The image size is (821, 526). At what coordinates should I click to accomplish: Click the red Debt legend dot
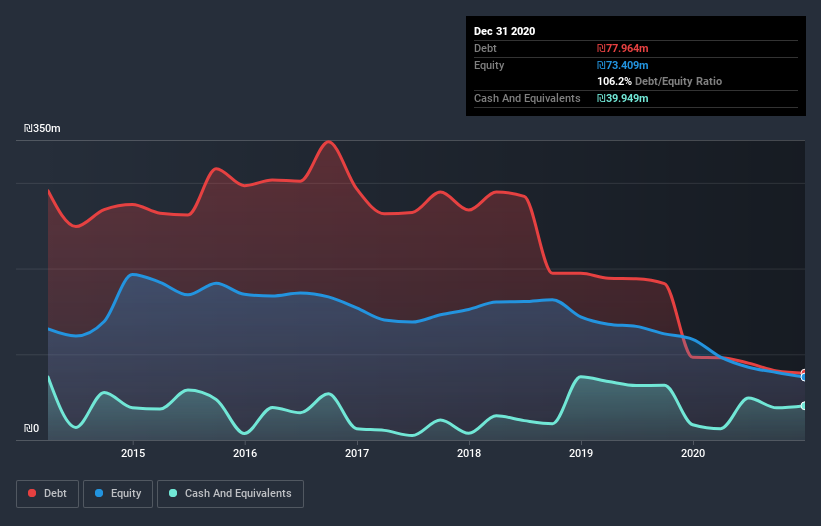coord(32,493)
